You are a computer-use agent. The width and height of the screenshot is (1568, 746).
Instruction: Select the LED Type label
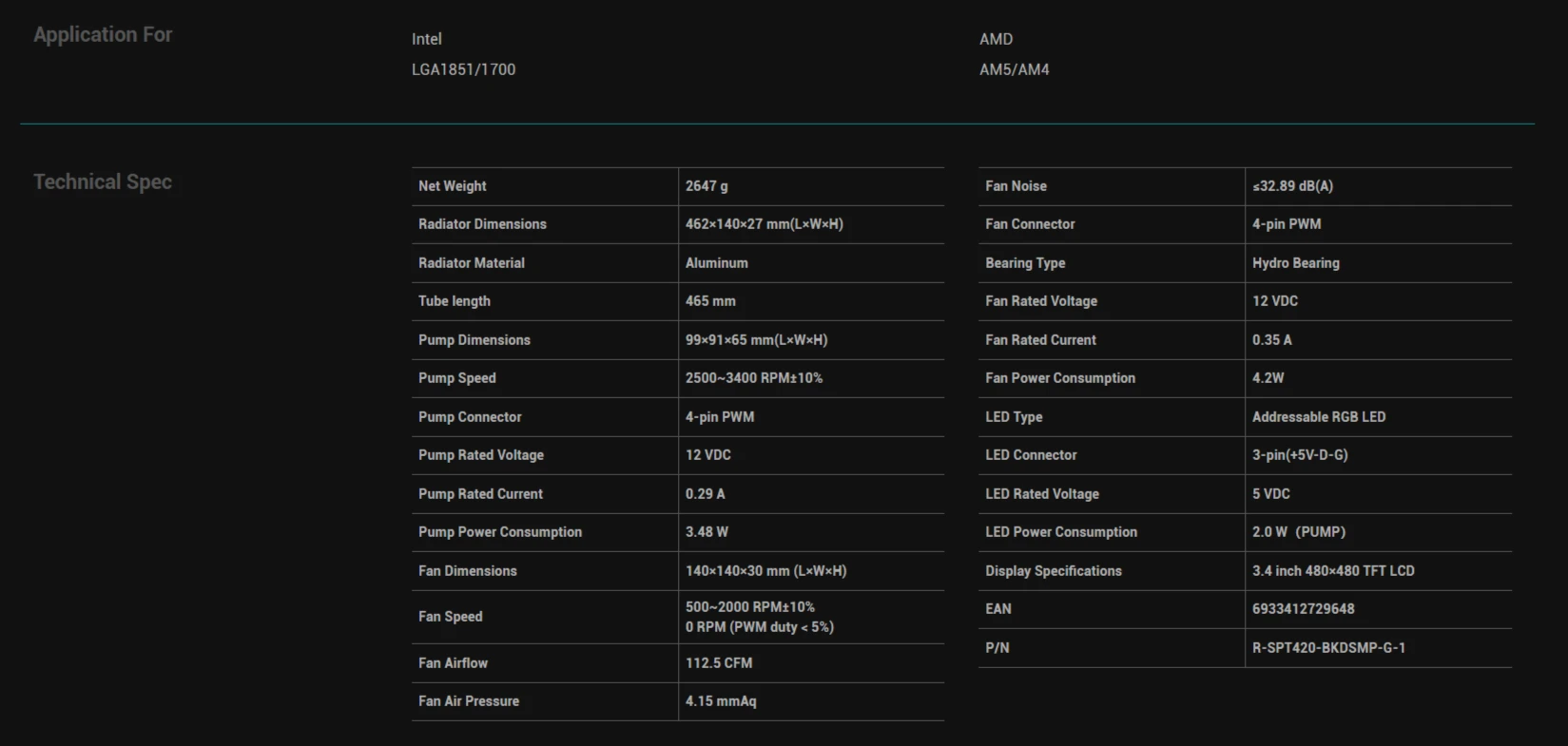pos(1014,417)
